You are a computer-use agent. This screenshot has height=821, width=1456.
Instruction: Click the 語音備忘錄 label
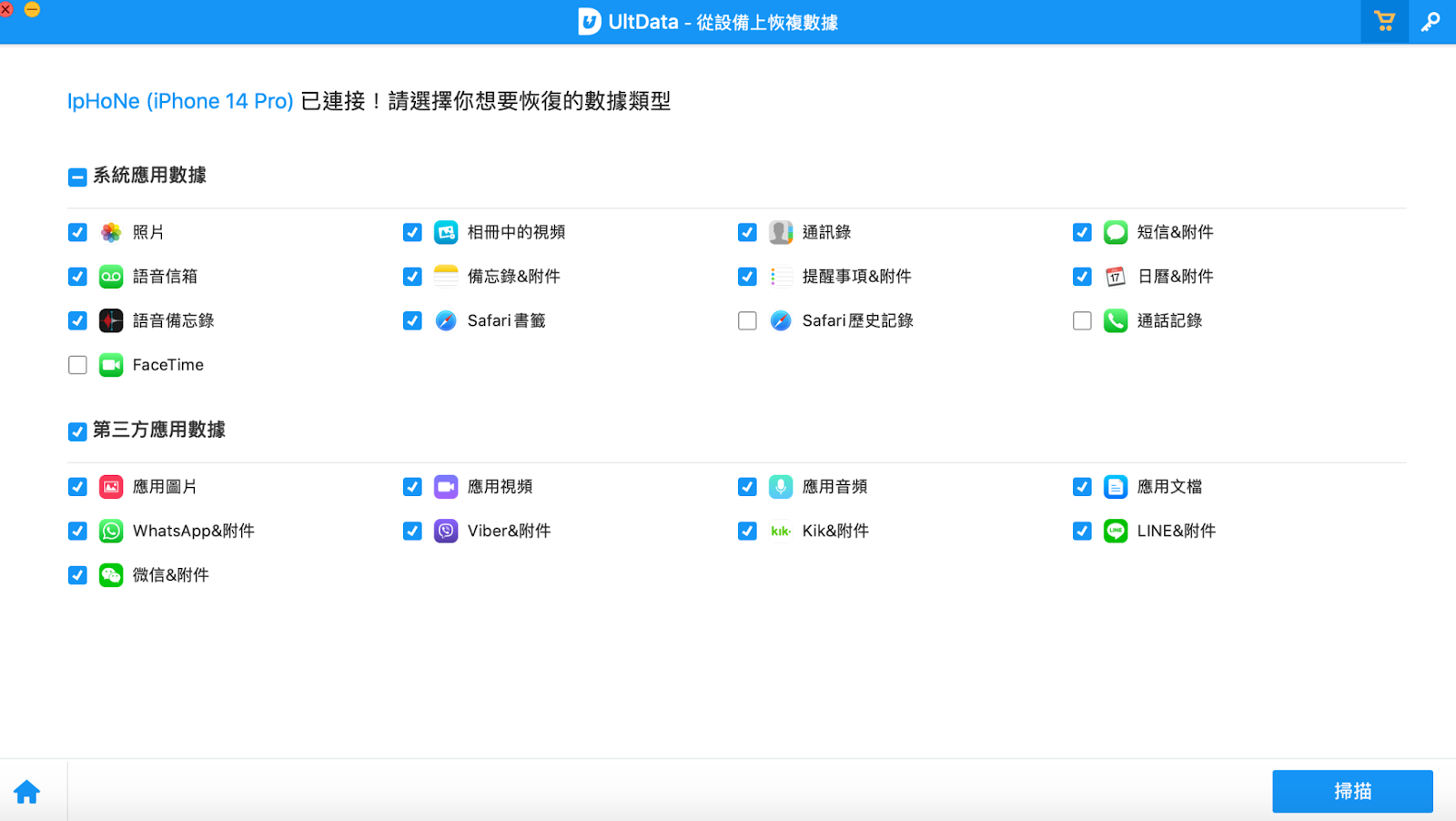click(x=173, y=320)
